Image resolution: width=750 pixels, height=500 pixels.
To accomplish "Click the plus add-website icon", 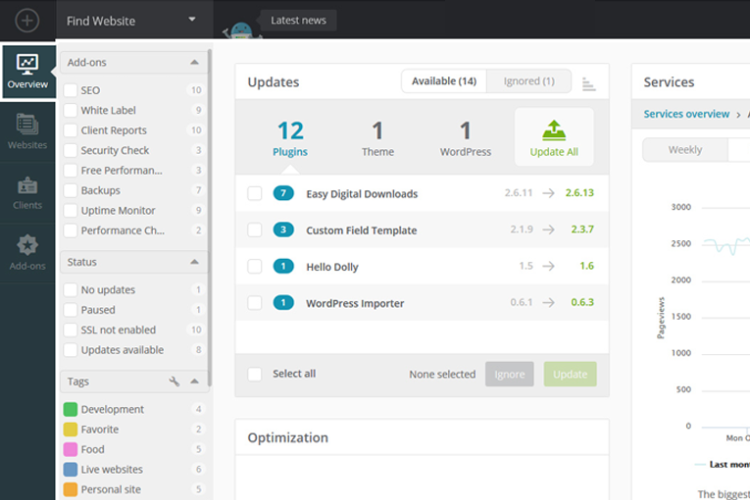I will click(x=27, y=20).
